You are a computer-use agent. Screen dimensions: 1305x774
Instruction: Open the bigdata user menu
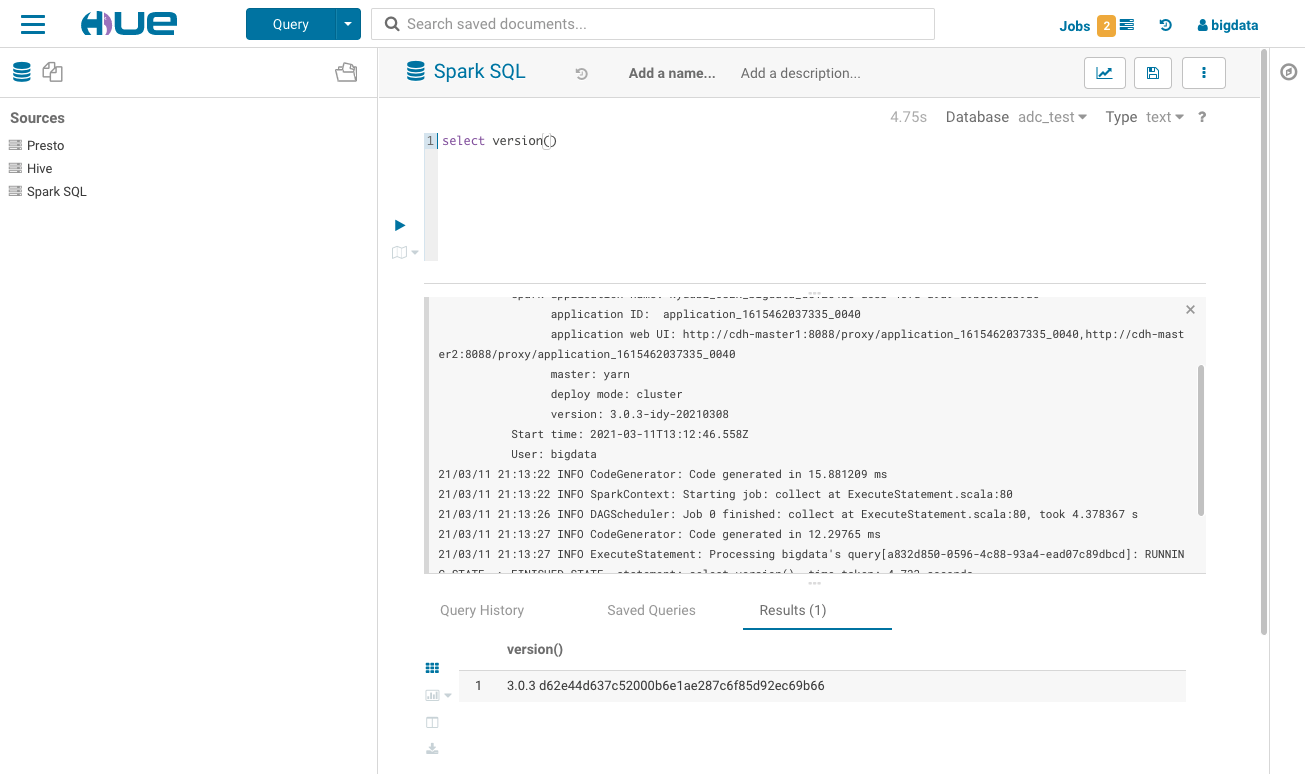point(1228,26)
